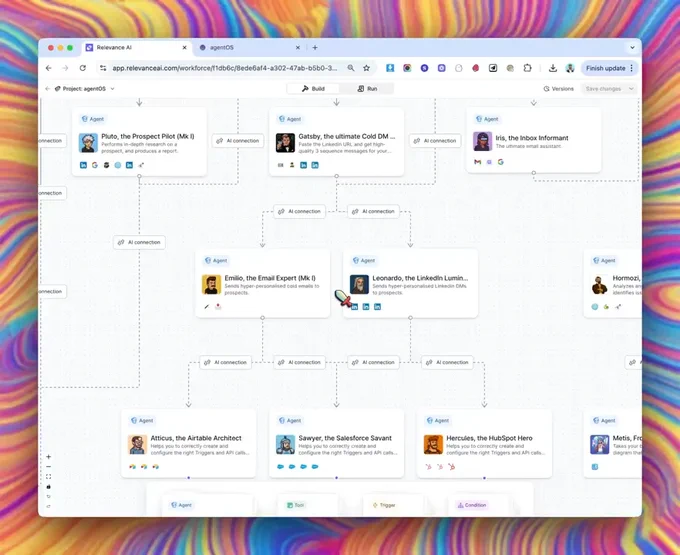The height and width of the screenshot is (555, 680).
Task: Click first Airtable icon on Atticus card
Action: 132,467
